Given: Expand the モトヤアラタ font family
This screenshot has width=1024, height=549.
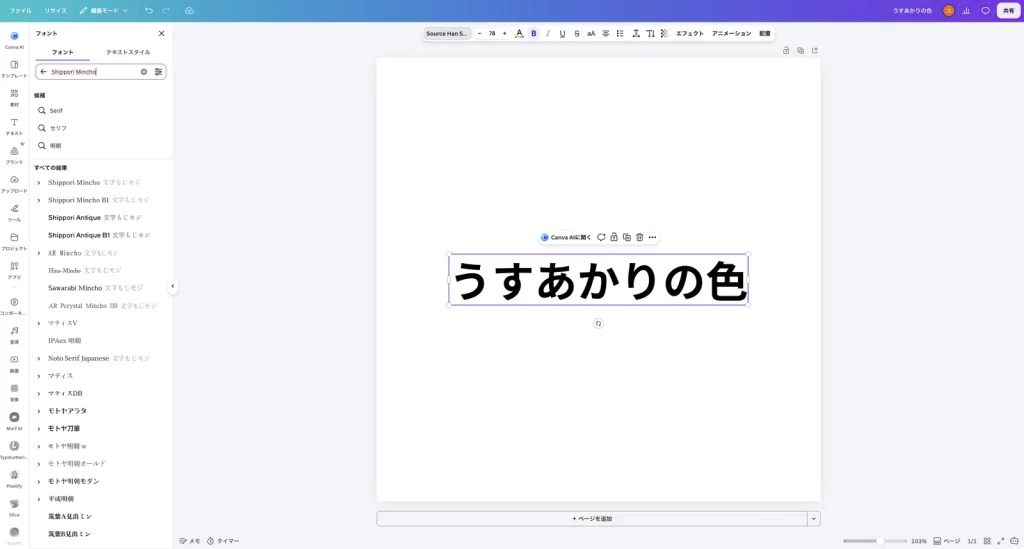Looking at the screenshot, I should tap(39, 411).
